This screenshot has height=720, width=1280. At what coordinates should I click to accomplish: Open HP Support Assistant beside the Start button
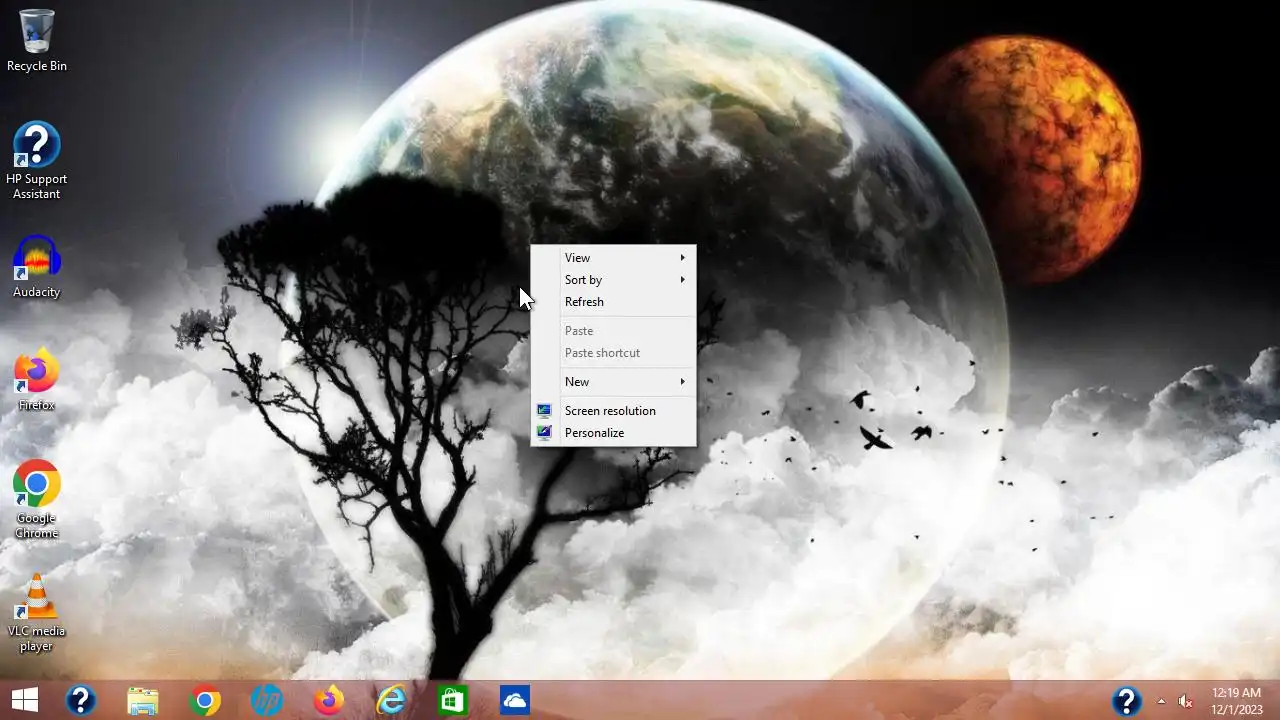(81, 701)
